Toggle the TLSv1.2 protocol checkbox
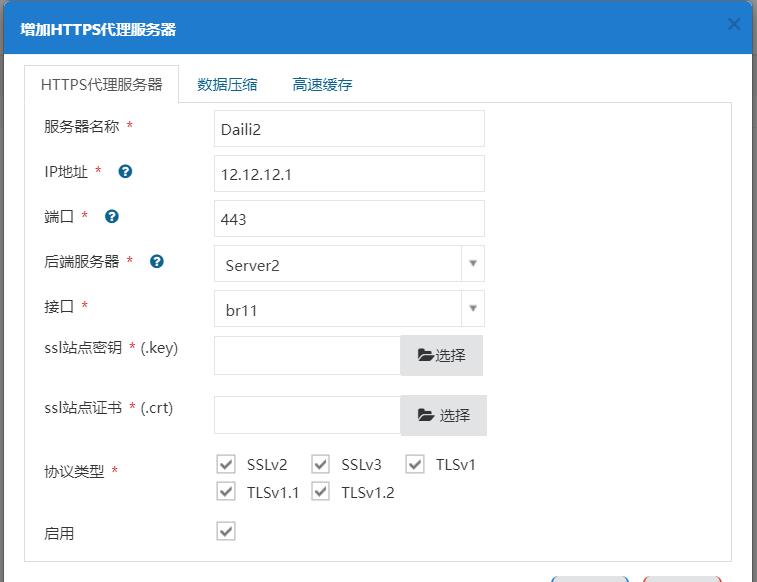757x582 pixels. pos(321,491)
